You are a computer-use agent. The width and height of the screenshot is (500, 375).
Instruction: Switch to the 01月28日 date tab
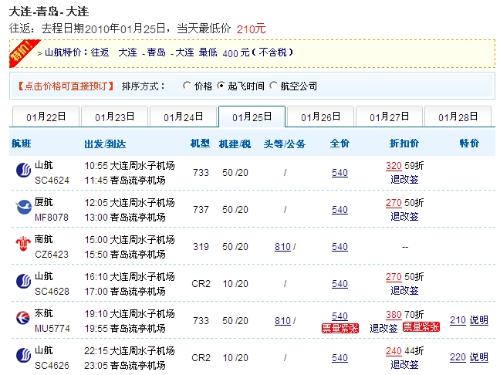click(458, 117)
